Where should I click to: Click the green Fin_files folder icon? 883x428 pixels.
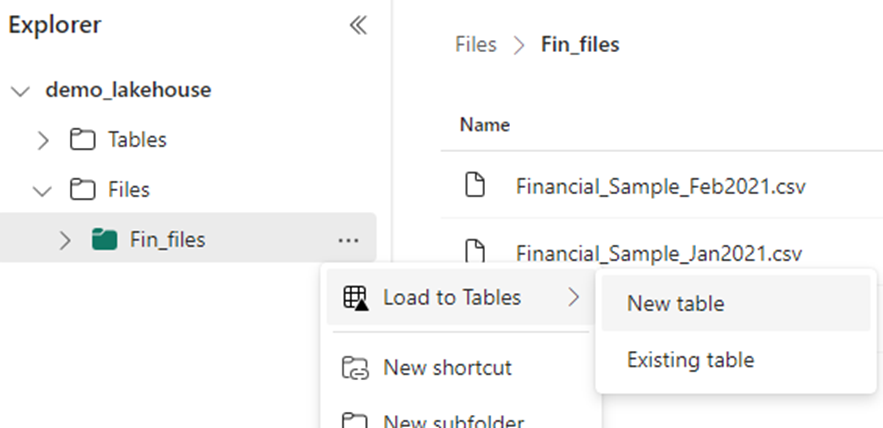[x=104, y=240]
